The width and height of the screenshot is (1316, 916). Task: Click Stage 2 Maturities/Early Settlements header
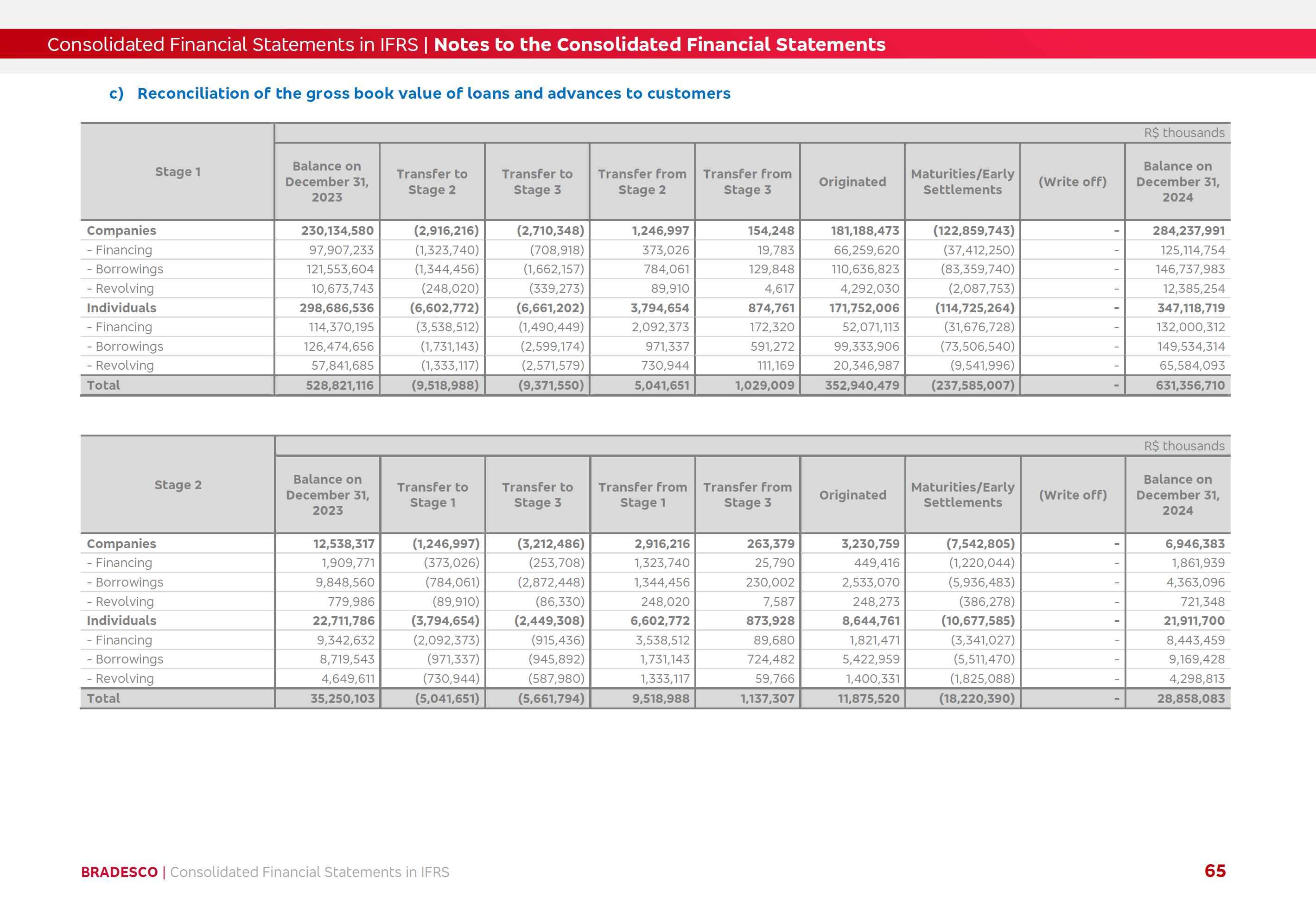click(962, 494)
